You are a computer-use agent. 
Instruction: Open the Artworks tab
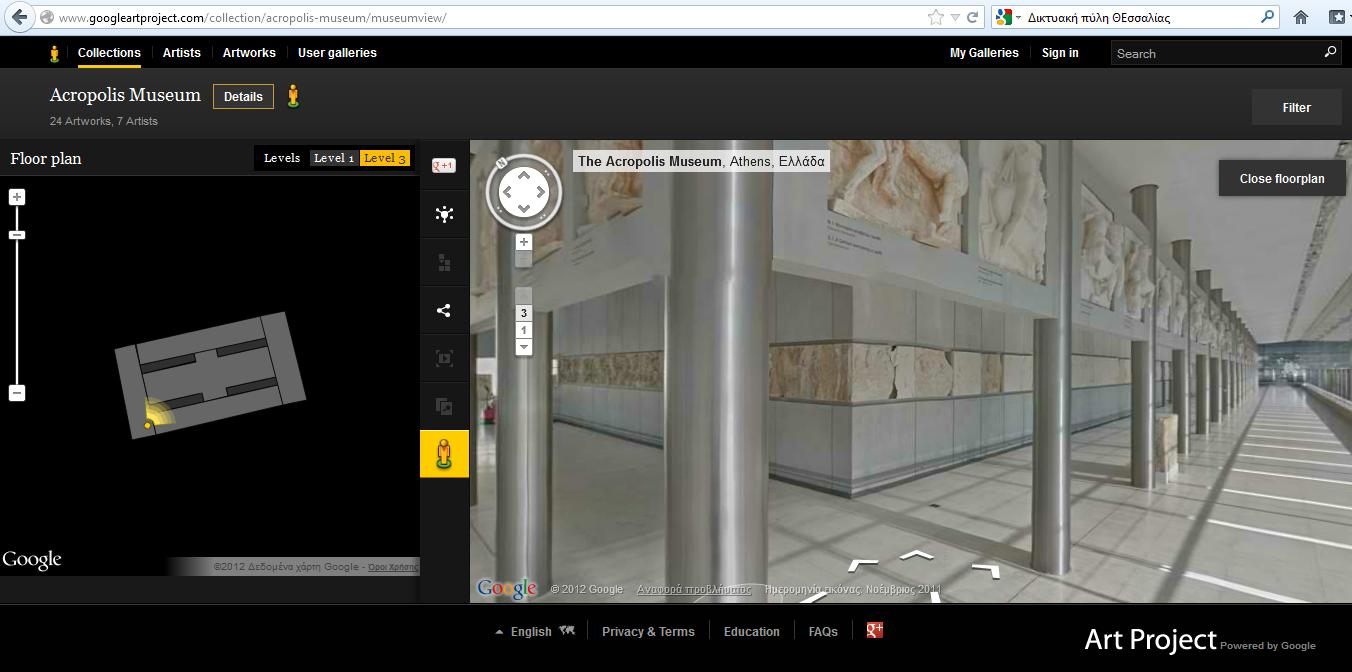[x=249, y=53]
